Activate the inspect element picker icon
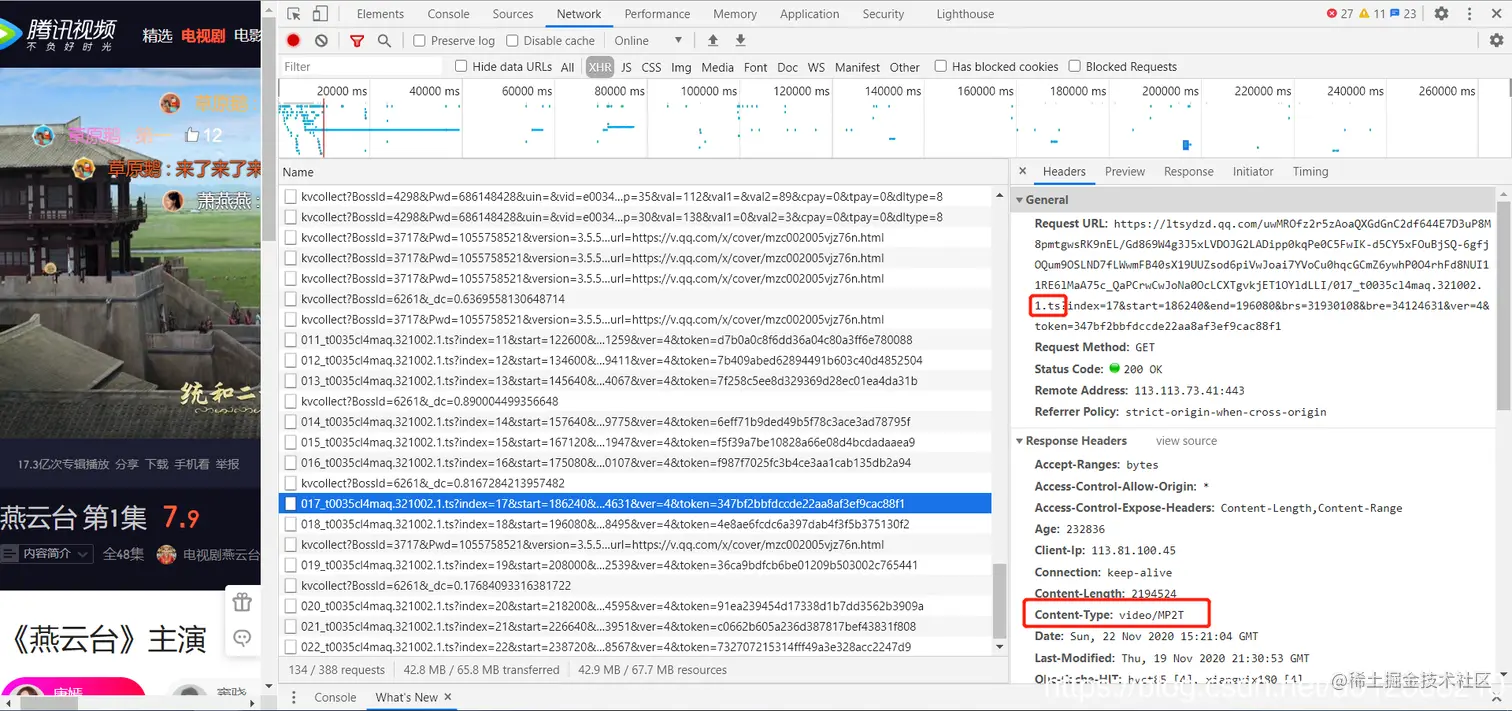Screen dimensions: 1512x711 294,14
